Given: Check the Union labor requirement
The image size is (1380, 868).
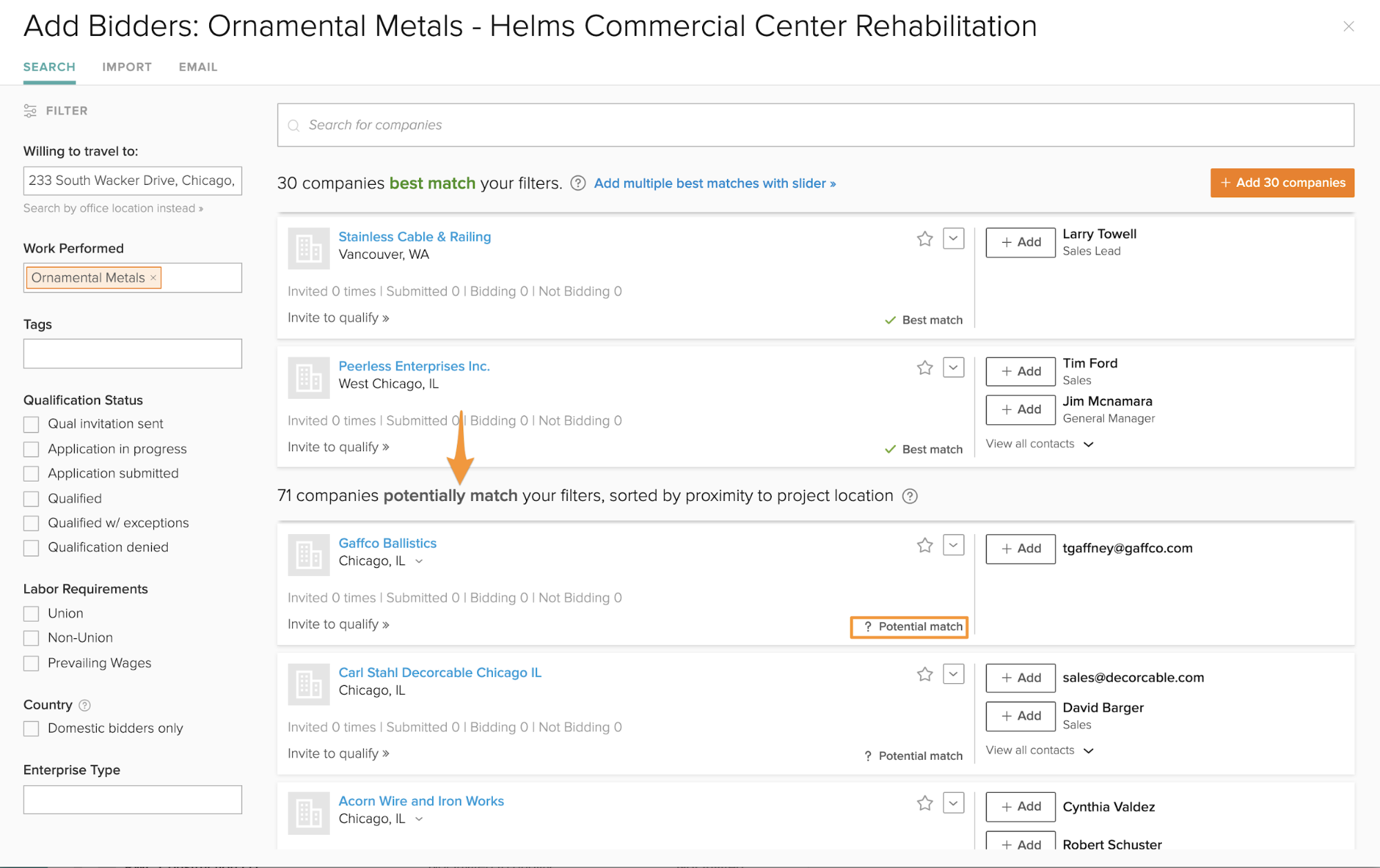Looking at the screenshot, I should 31,613.
